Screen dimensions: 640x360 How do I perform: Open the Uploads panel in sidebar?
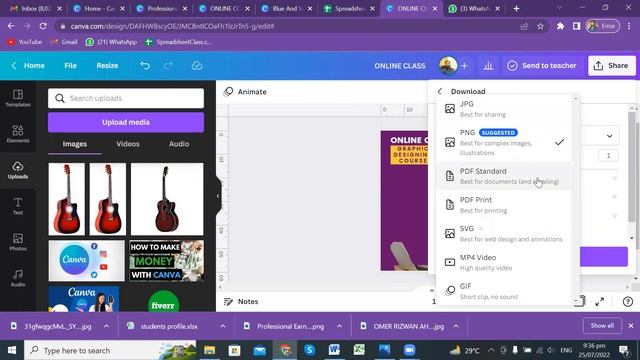18,170
